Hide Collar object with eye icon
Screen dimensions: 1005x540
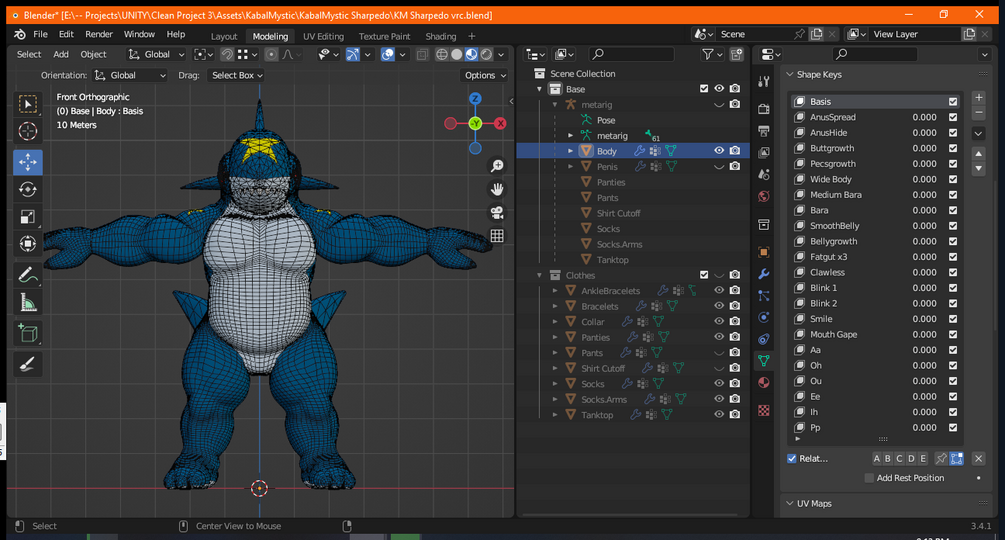coord(719,322)
